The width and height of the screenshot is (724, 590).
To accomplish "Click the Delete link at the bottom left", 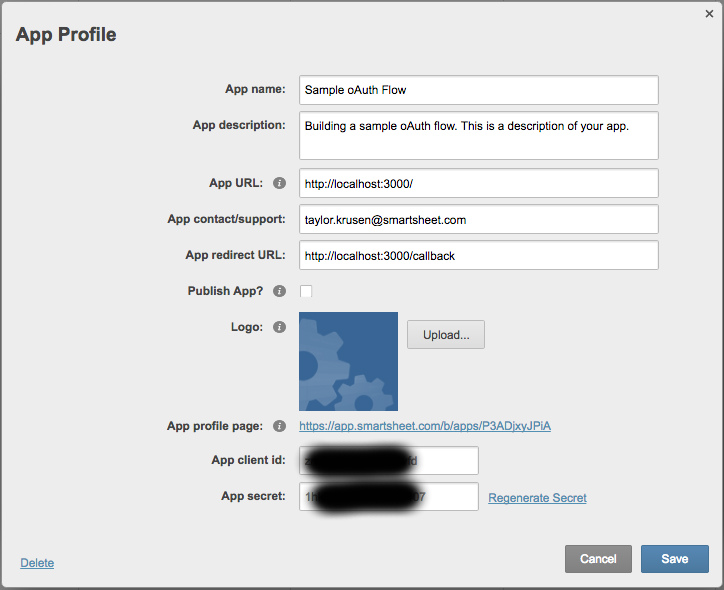I will [x=37, y=563].
